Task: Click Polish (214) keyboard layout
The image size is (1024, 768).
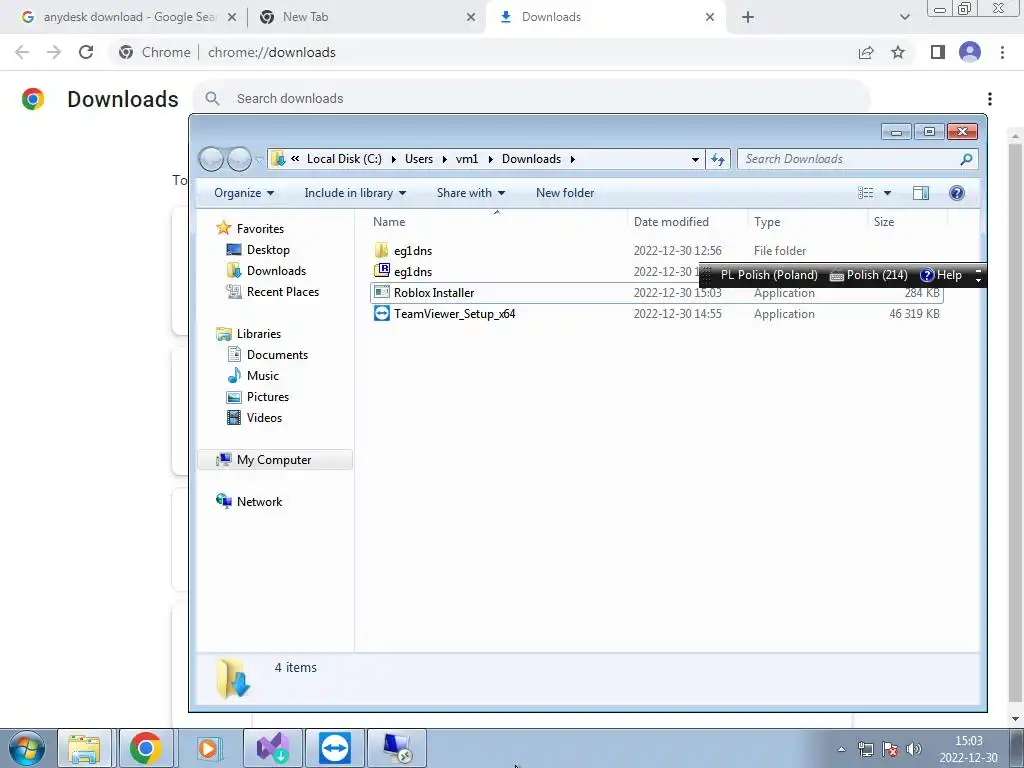Action: (869, 275)
